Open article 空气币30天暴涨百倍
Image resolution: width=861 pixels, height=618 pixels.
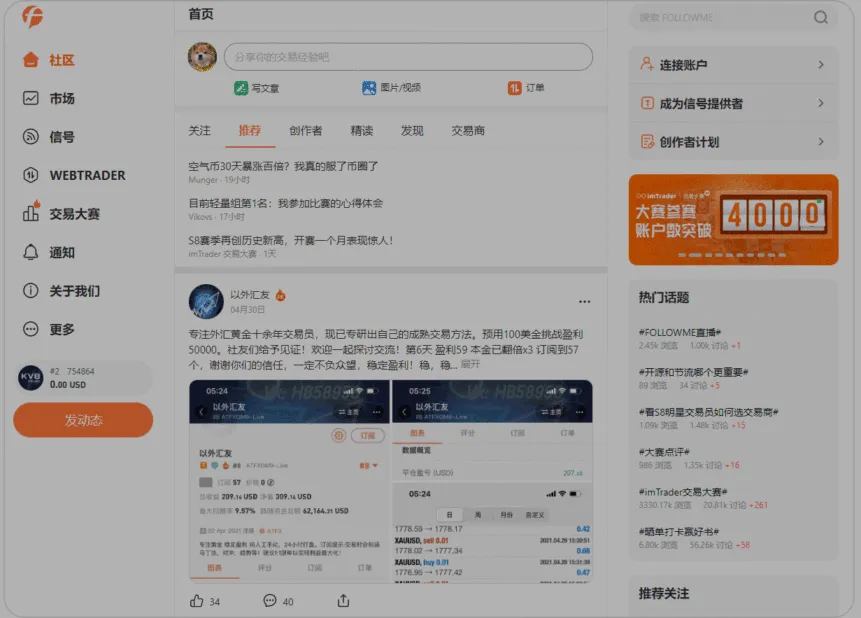[283, 166]
